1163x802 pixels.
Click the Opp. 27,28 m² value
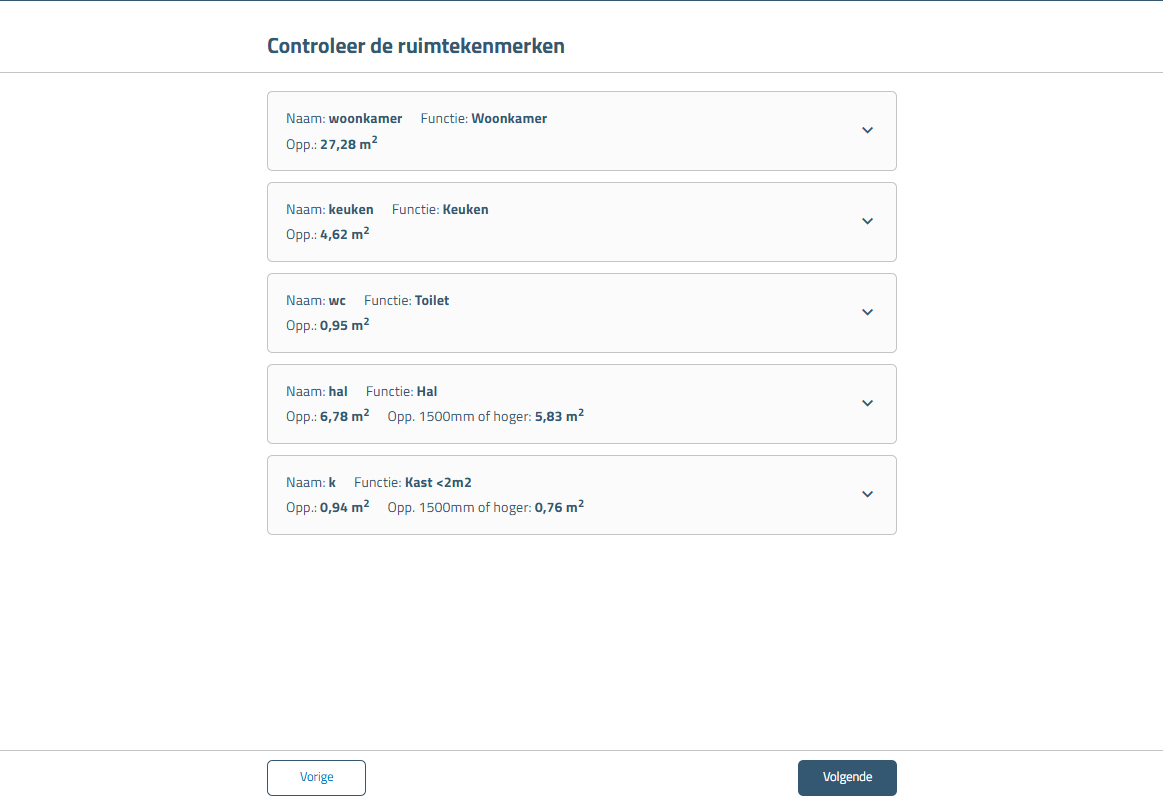tap(332, 143)
